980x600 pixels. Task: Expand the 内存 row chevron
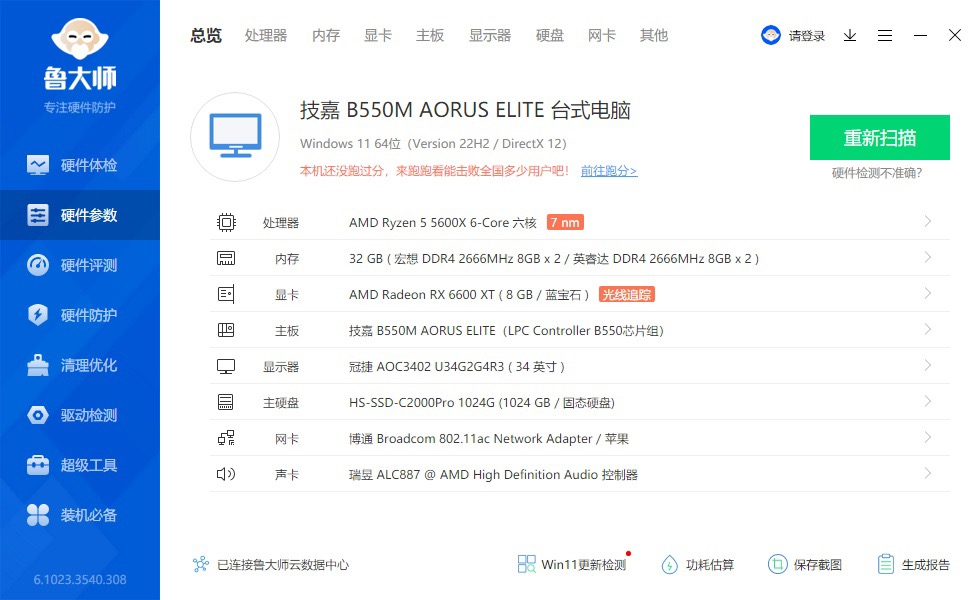point(928,258)
